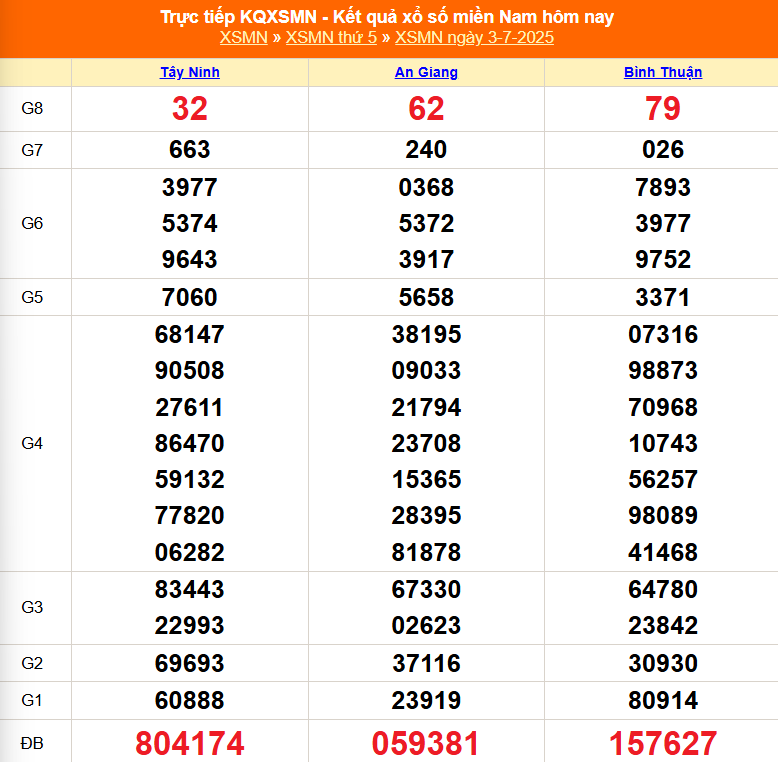The width and height of the screenshot is (778, 762).
Task: Click Bình Thuận G4 number 41468
Action: point(663,552)
